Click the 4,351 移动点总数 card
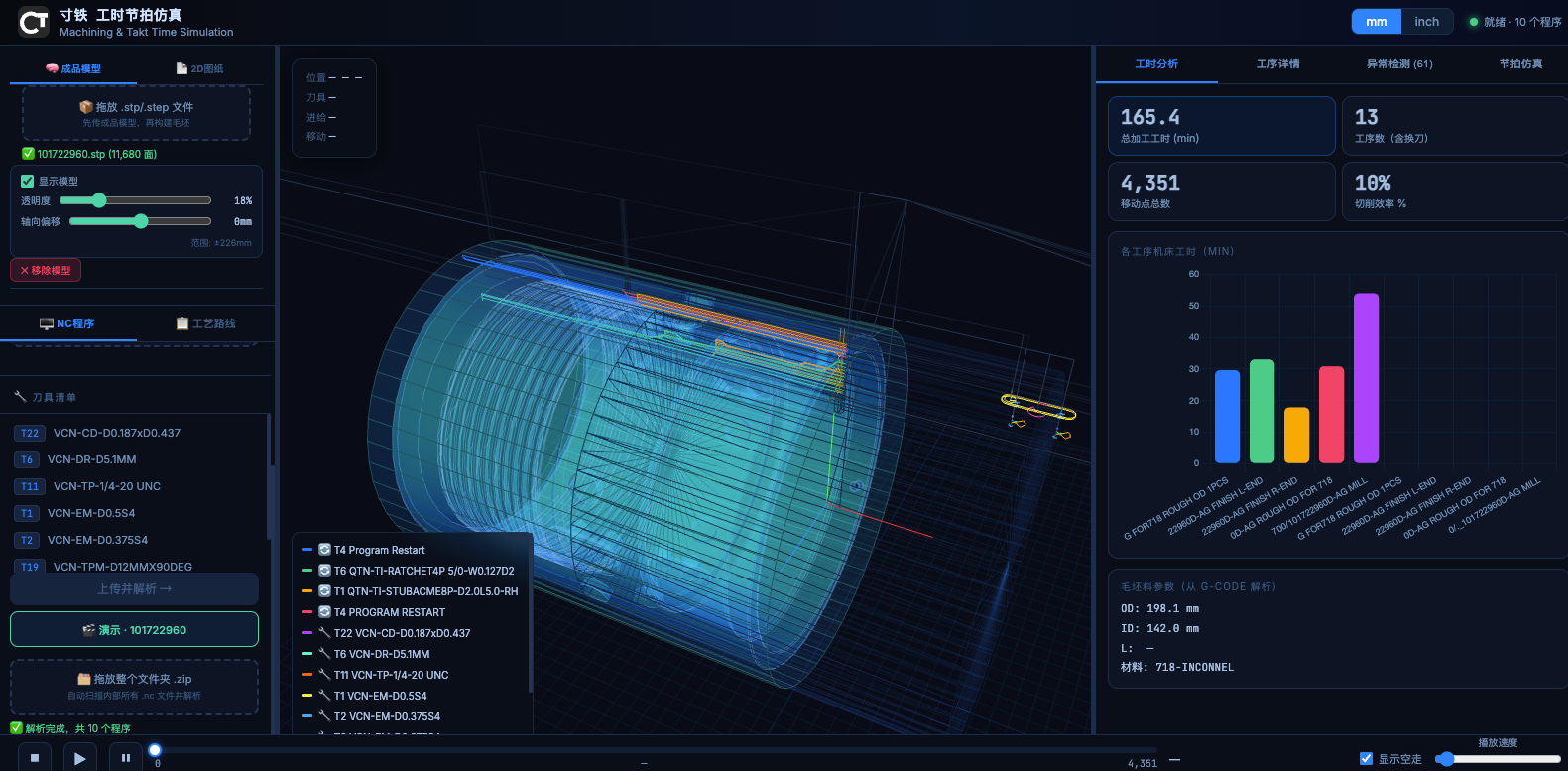Screen dimensions: 1568x771 [x=1221, y=192]
